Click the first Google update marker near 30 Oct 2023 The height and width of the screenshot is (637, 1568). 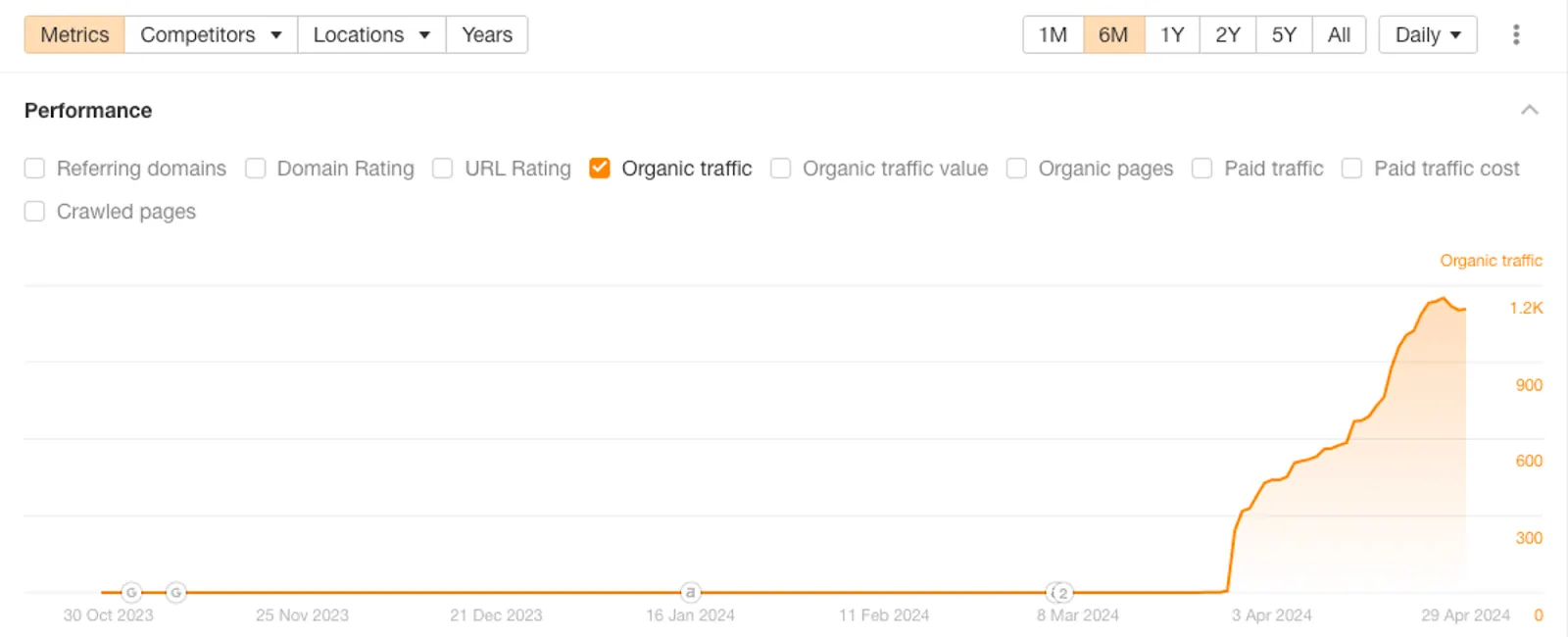coord(131,592)
